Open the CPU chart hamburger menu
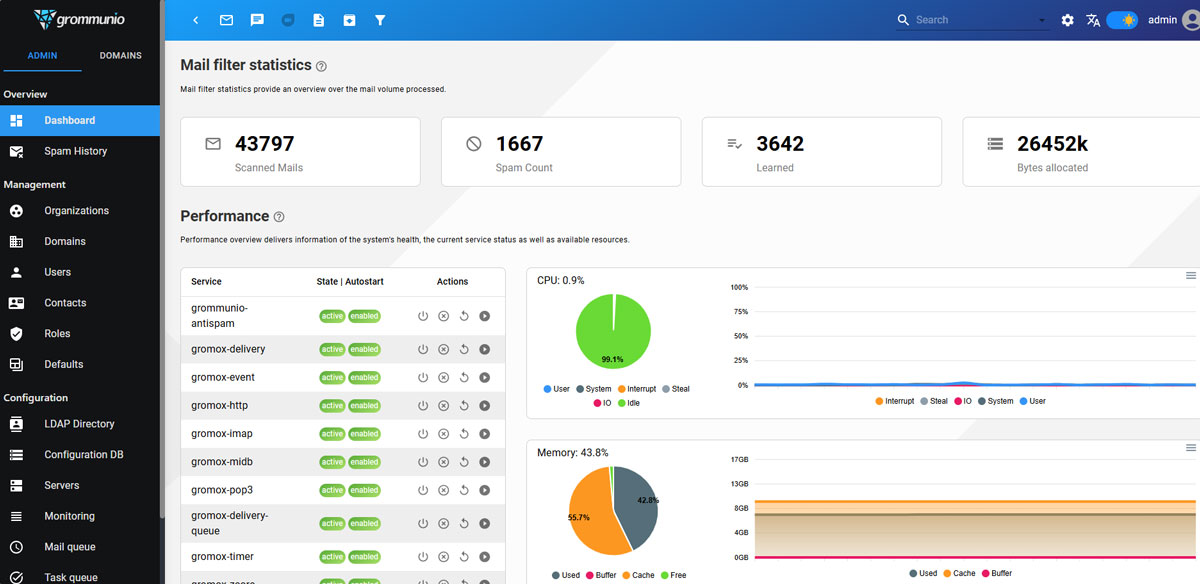This screenshot has height=584, width=1200. [1190, 273]
